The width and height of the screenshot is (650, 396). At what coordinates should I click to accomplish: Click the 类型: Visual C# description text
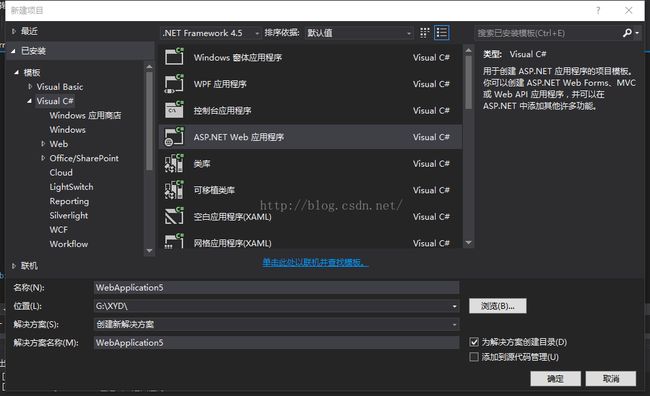pos(514,54)
